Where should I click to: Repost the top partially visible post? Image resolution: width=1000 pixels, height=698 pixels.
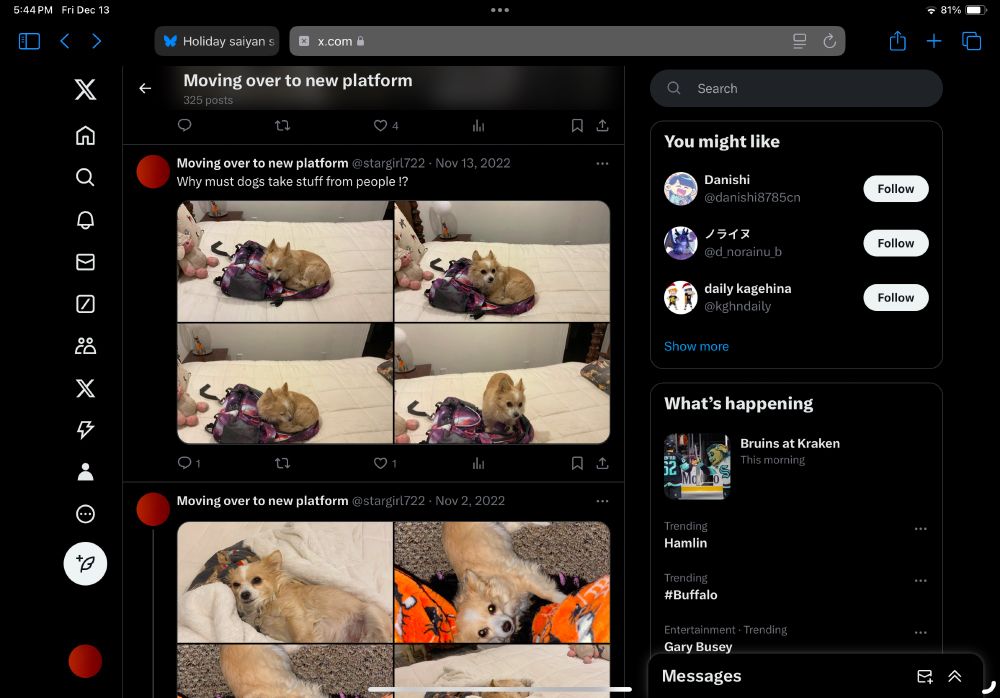283,125
